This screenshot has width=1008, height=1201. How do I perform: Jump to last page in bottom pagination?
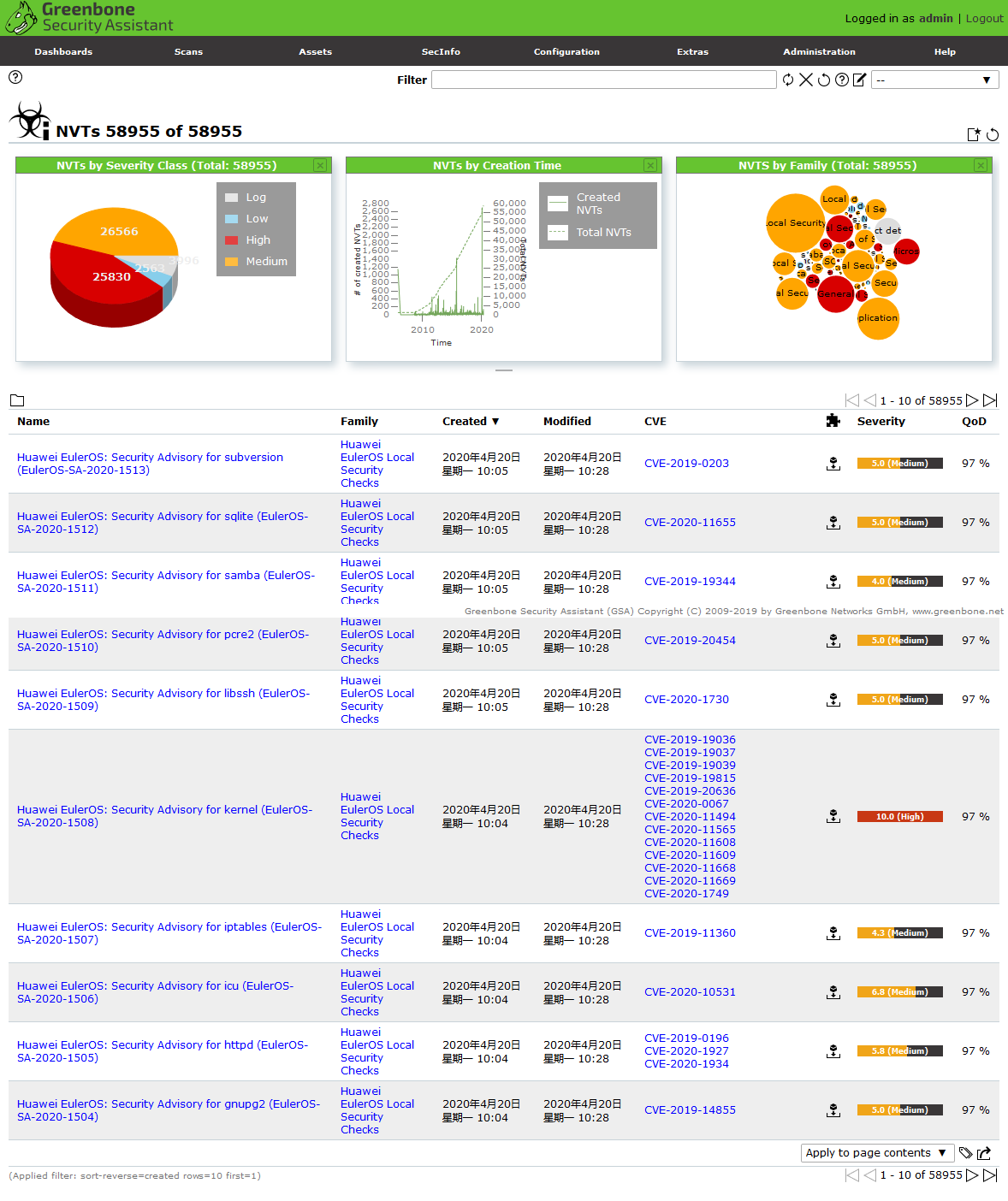click(990, 1175)
